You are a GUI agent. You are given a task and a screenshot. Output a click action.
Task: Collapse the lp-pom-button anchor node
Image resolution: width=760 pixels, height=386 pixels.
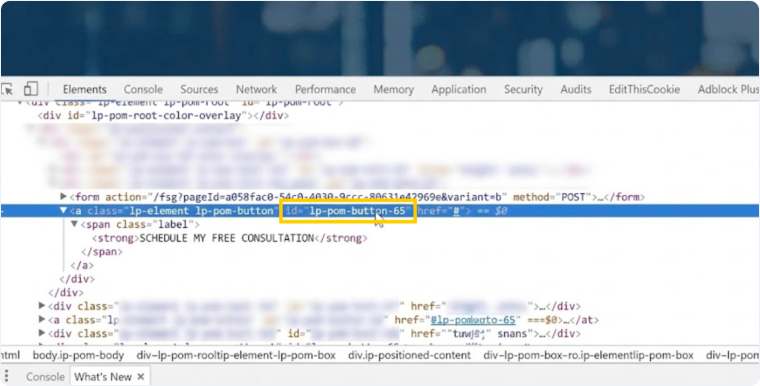pyautogui.click(x=63, y=210)
